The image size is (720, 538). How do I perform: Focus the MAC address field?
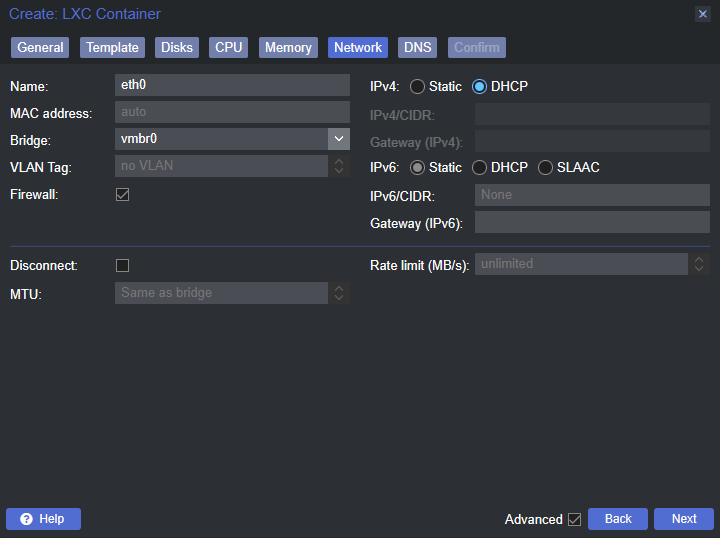click(232, 112)
